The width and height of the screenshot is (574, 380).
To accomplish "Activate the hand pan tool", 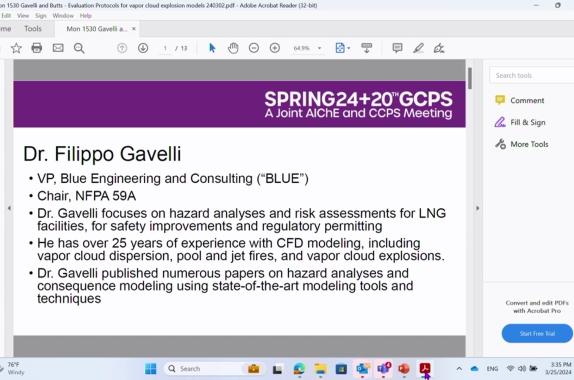I will (233, 48).
